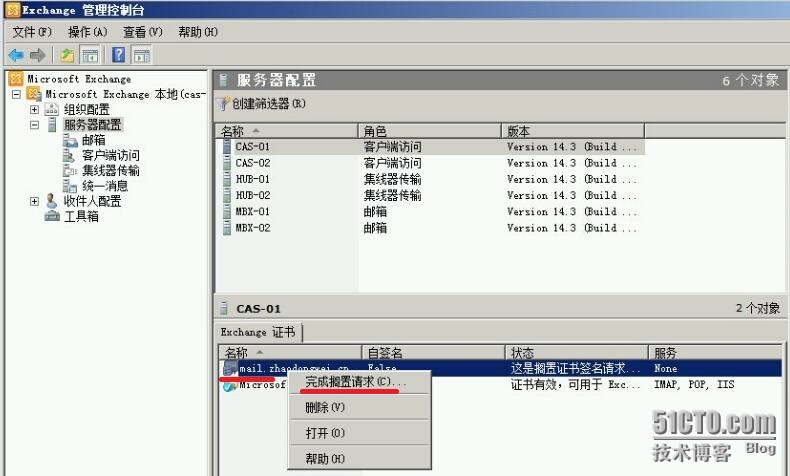790x476 pixels.
Task: Select 服务器配置 in the console tree
Action: (x=92, y=124)
